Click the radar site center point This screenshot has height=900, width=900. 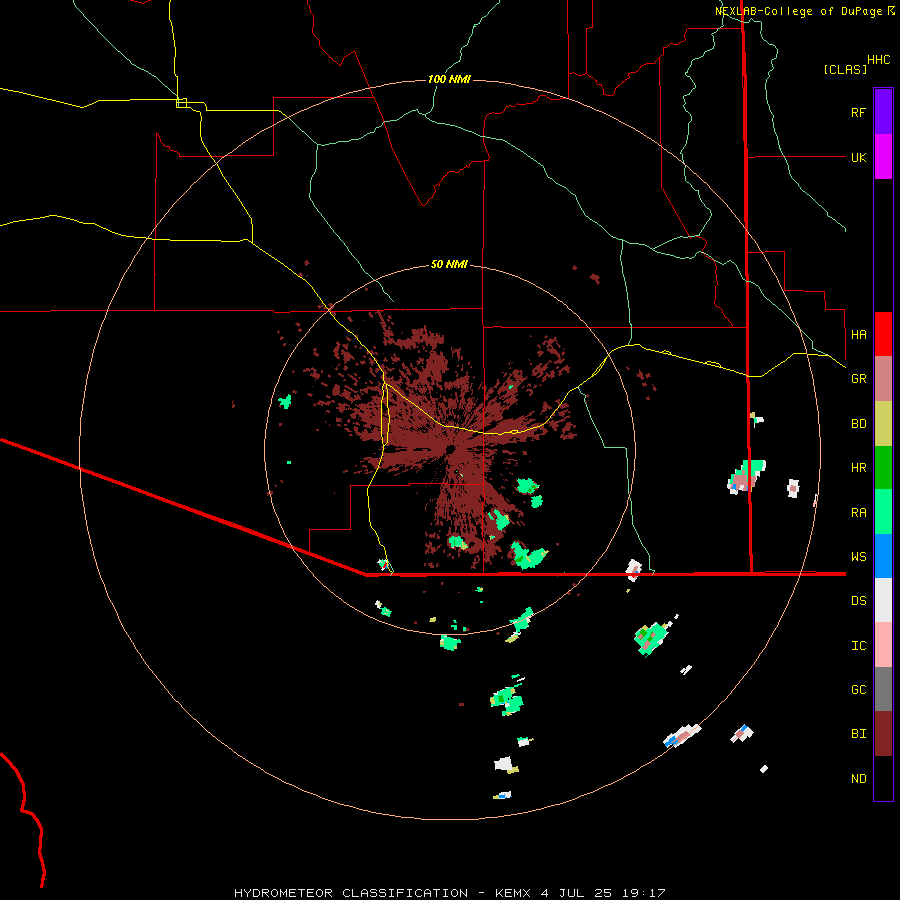click(451, 448)
